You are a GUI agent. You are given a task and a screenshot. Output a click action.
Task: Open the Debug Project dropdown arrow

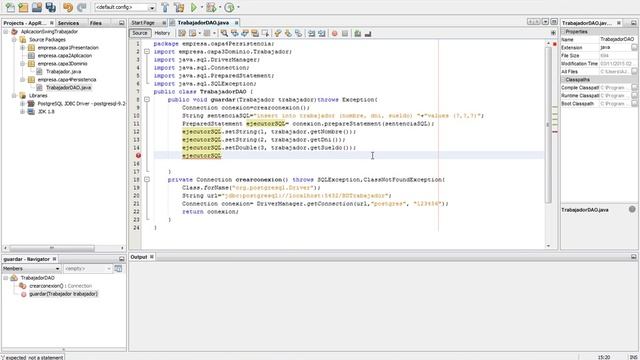(220, 7)
